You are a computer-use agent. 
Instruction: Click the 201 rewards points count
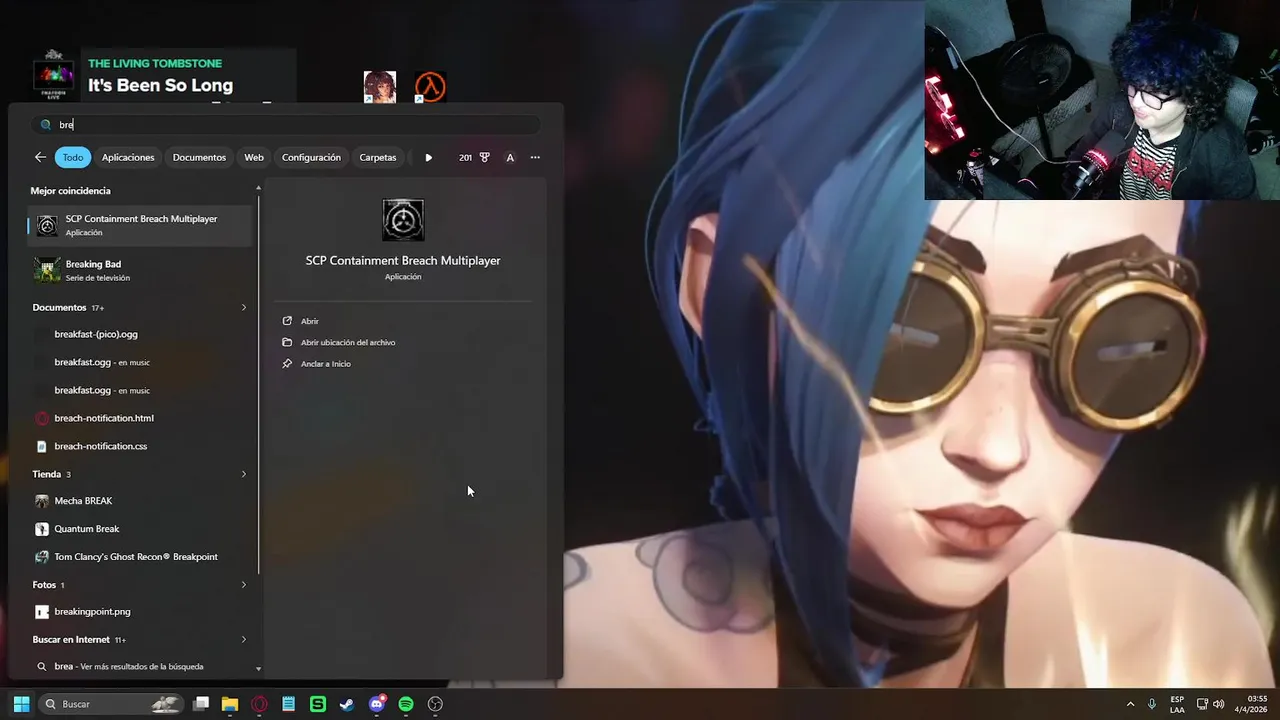point(465,157)
